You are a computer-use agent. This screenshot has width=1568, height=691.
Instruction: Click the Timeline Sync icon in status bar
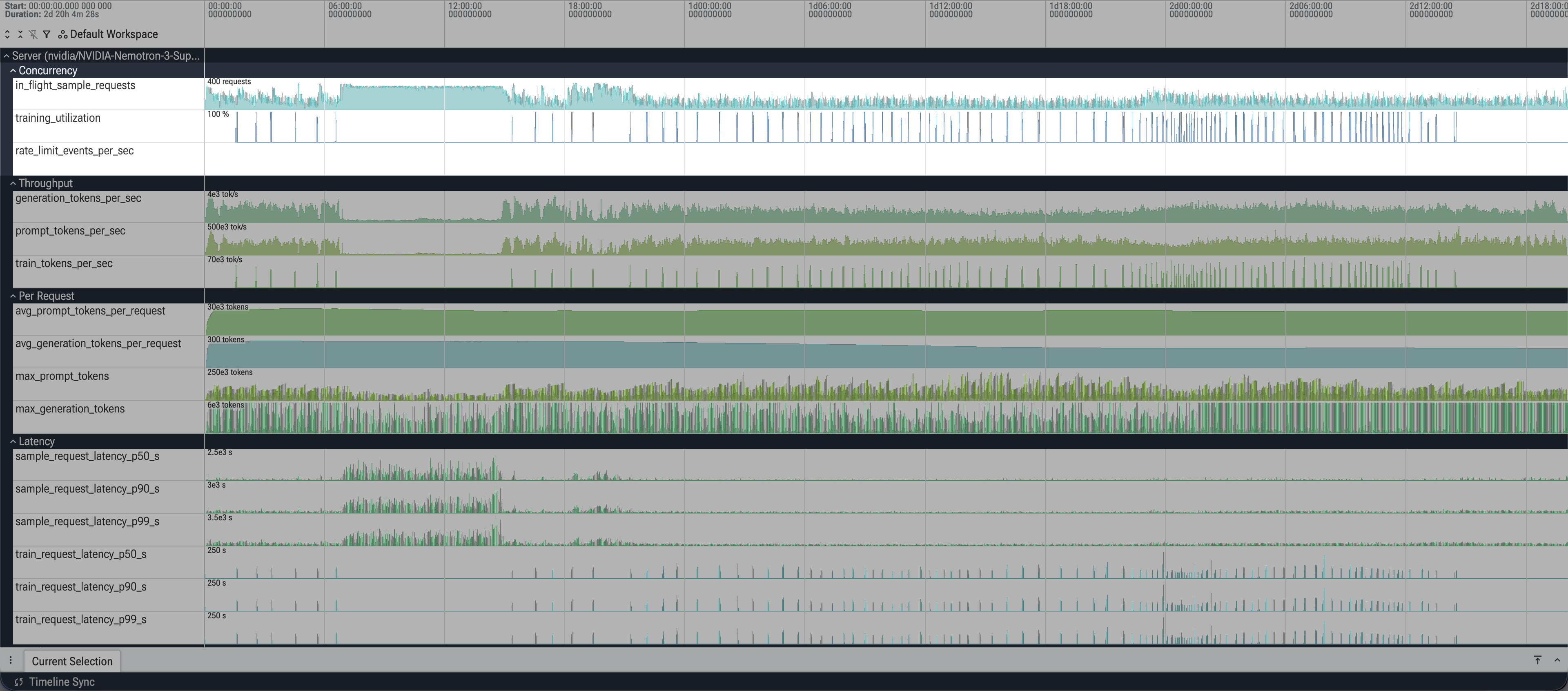tap(19, 682)
